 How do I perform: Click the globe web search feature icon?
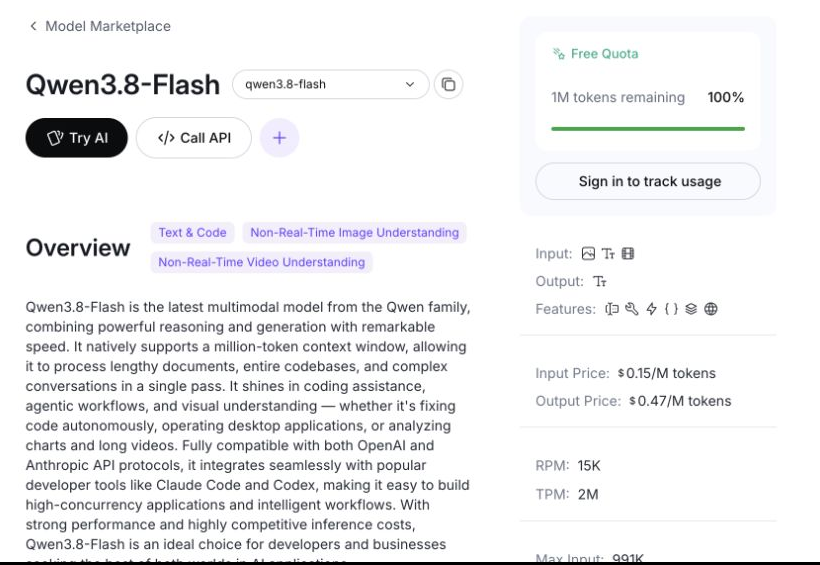[x=711, y=309]
